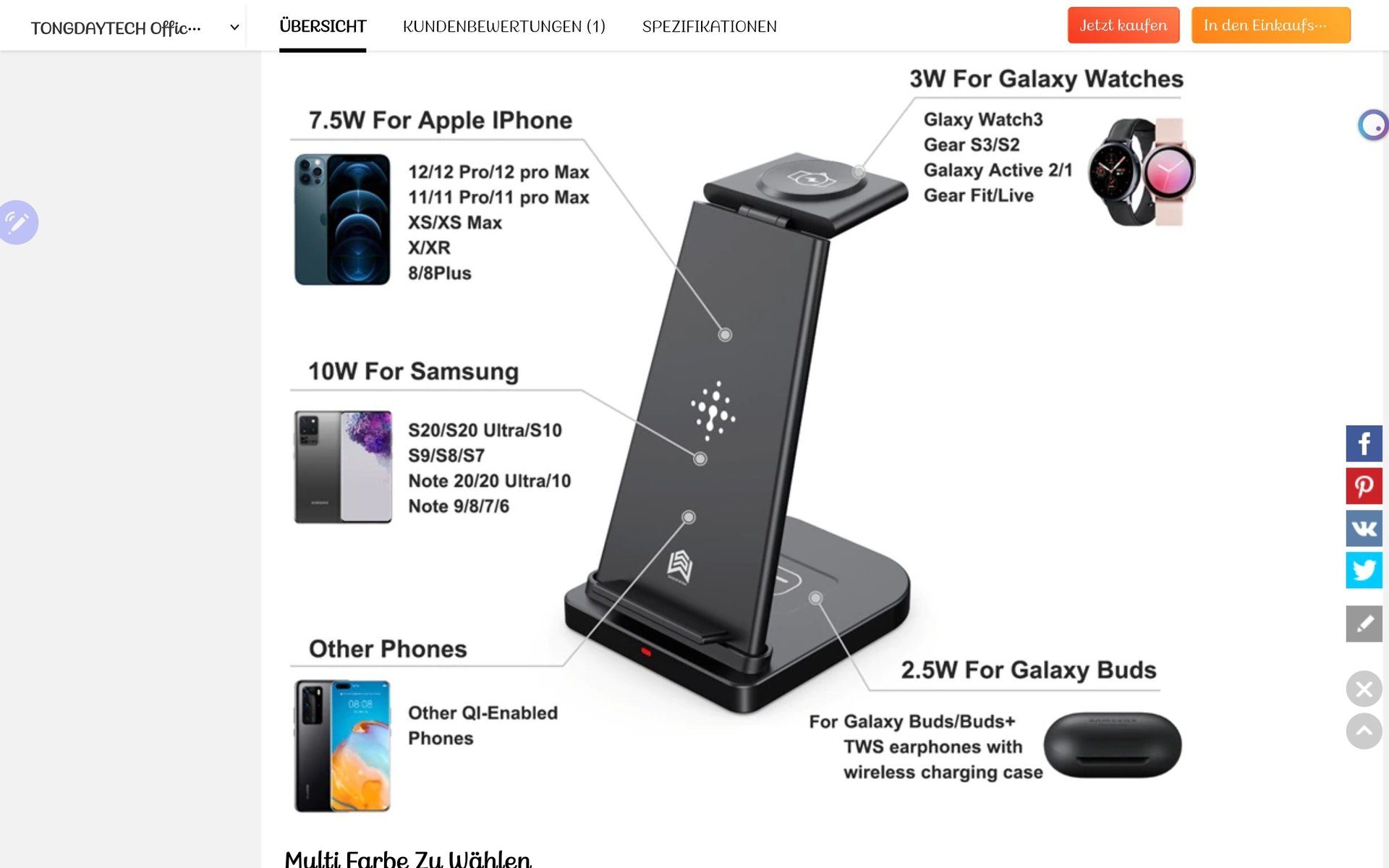This screenshot has width=1389, height=868.
Task: Tweet this product using Twitter icon
Action: coord(1364,570)
